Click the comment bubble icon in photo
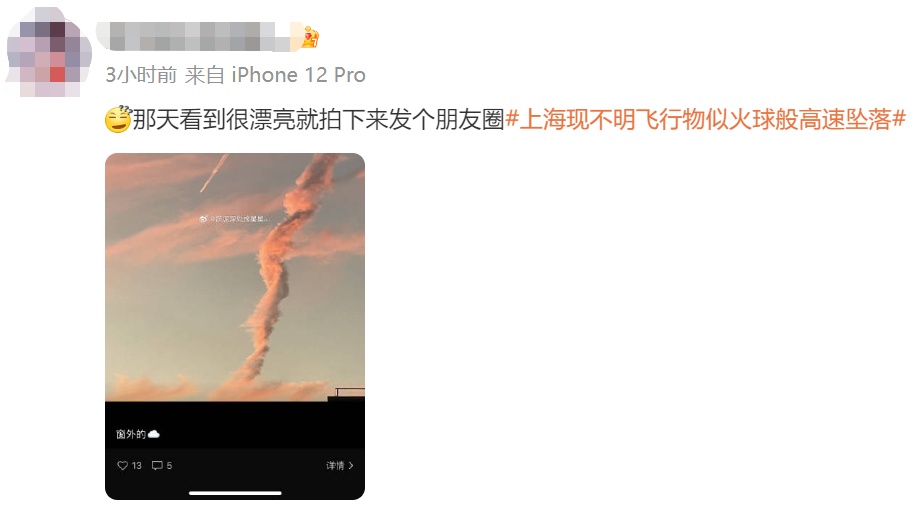The image size is (920, 514). click(157, 465)
